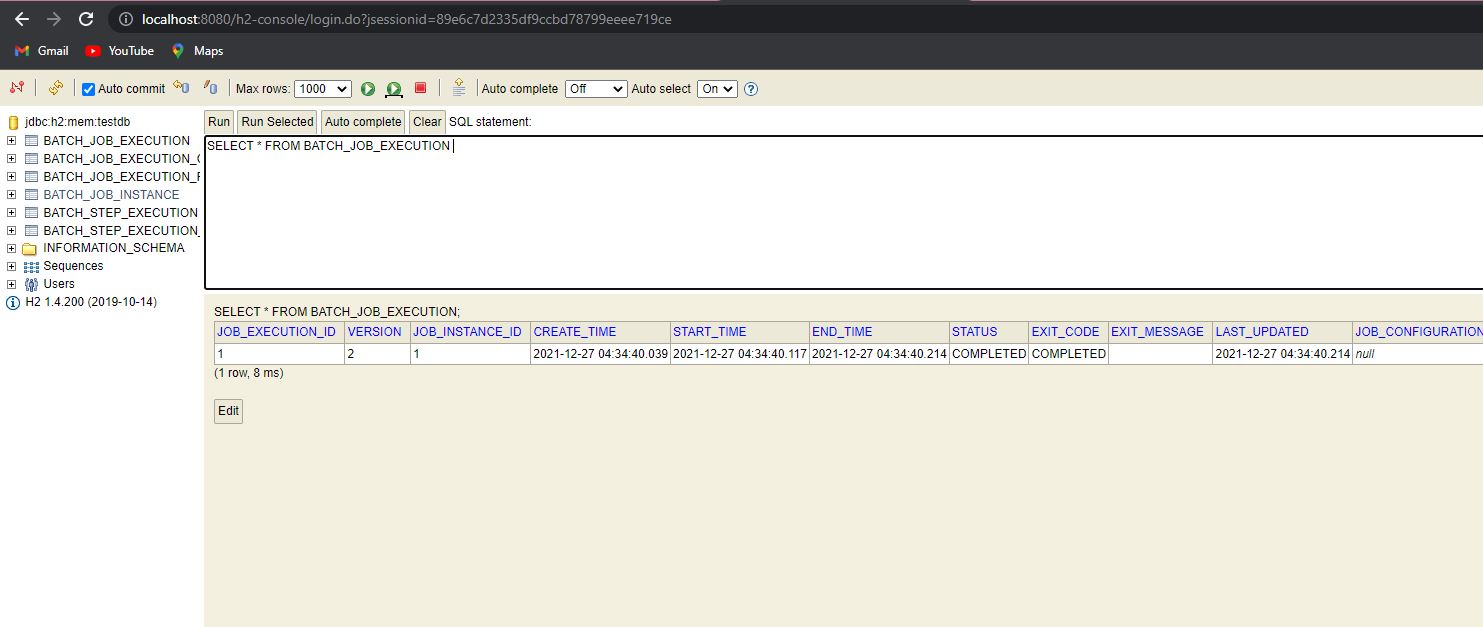1483x627 pixels.
Task: Click the H2 version info icon
Action: (x=13, y=303)
